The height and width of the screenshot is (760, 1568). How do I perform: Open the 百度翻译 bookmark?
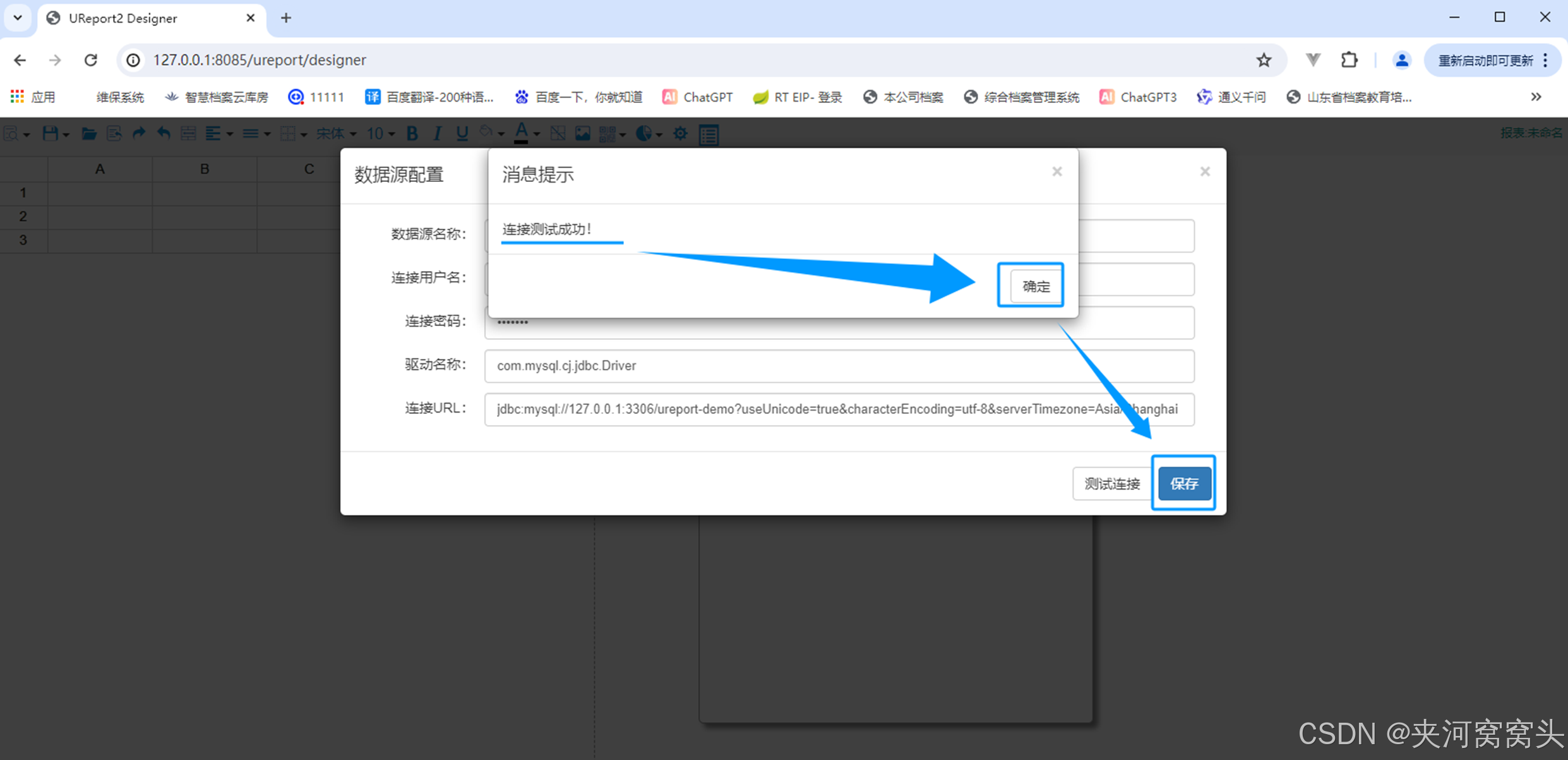coord(429,97)
